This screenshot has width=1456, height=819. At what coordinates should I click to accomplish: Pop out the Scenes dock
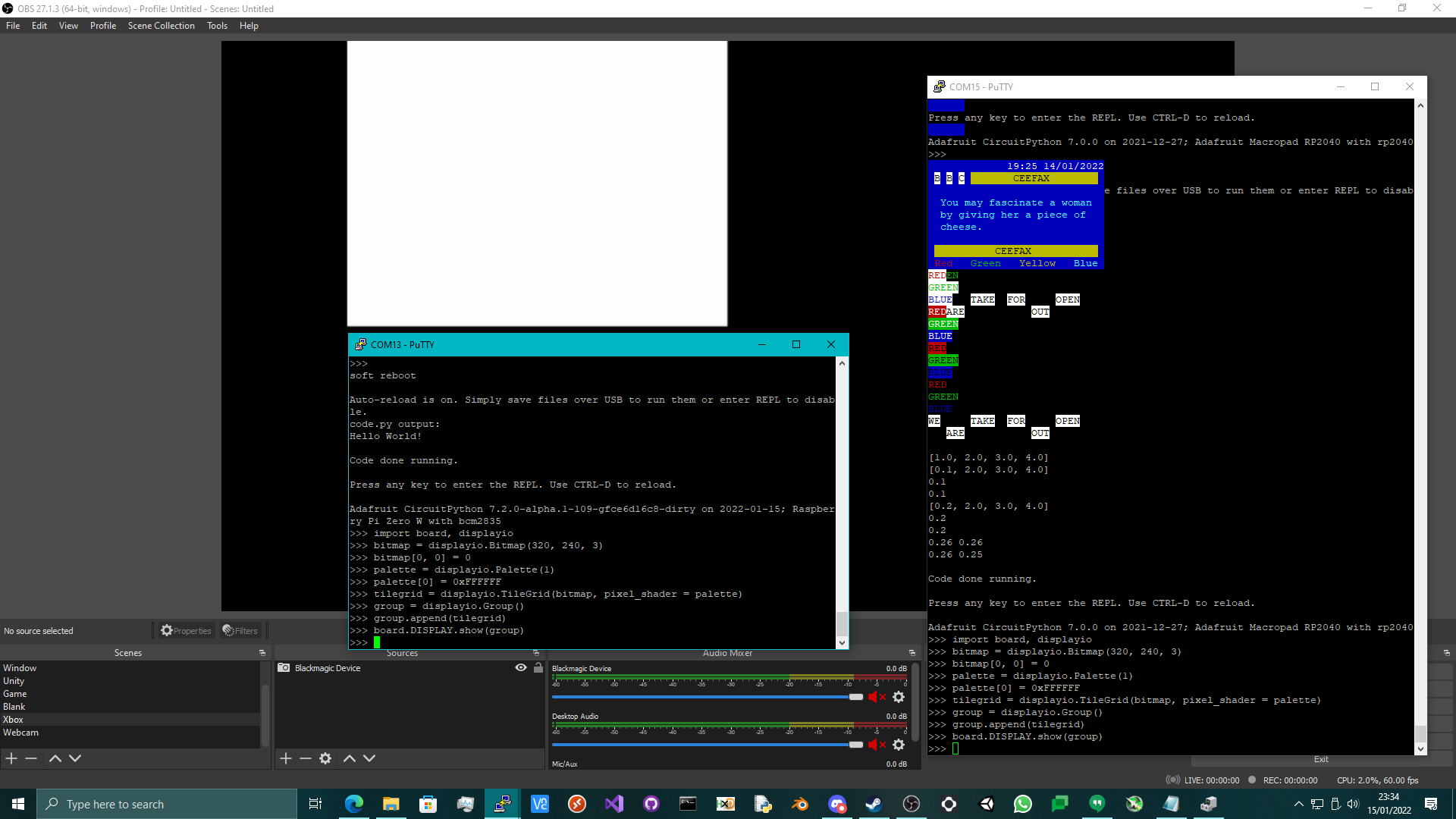[x=262, y=653]
